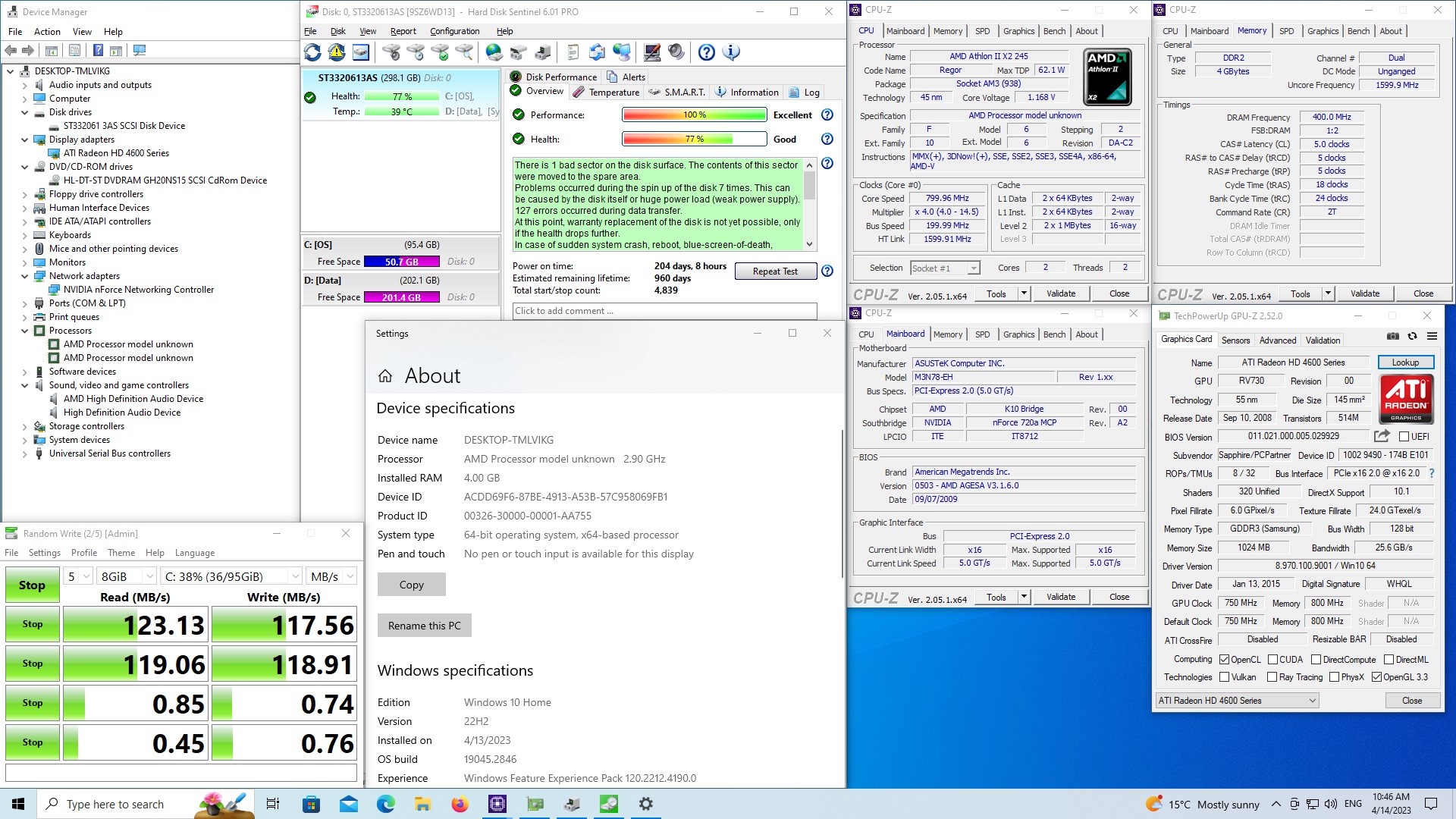The width and height of the screenshot is (1456, 819).
Task: Click Copy button under Device specifications
Action: [x=412, y=585]
